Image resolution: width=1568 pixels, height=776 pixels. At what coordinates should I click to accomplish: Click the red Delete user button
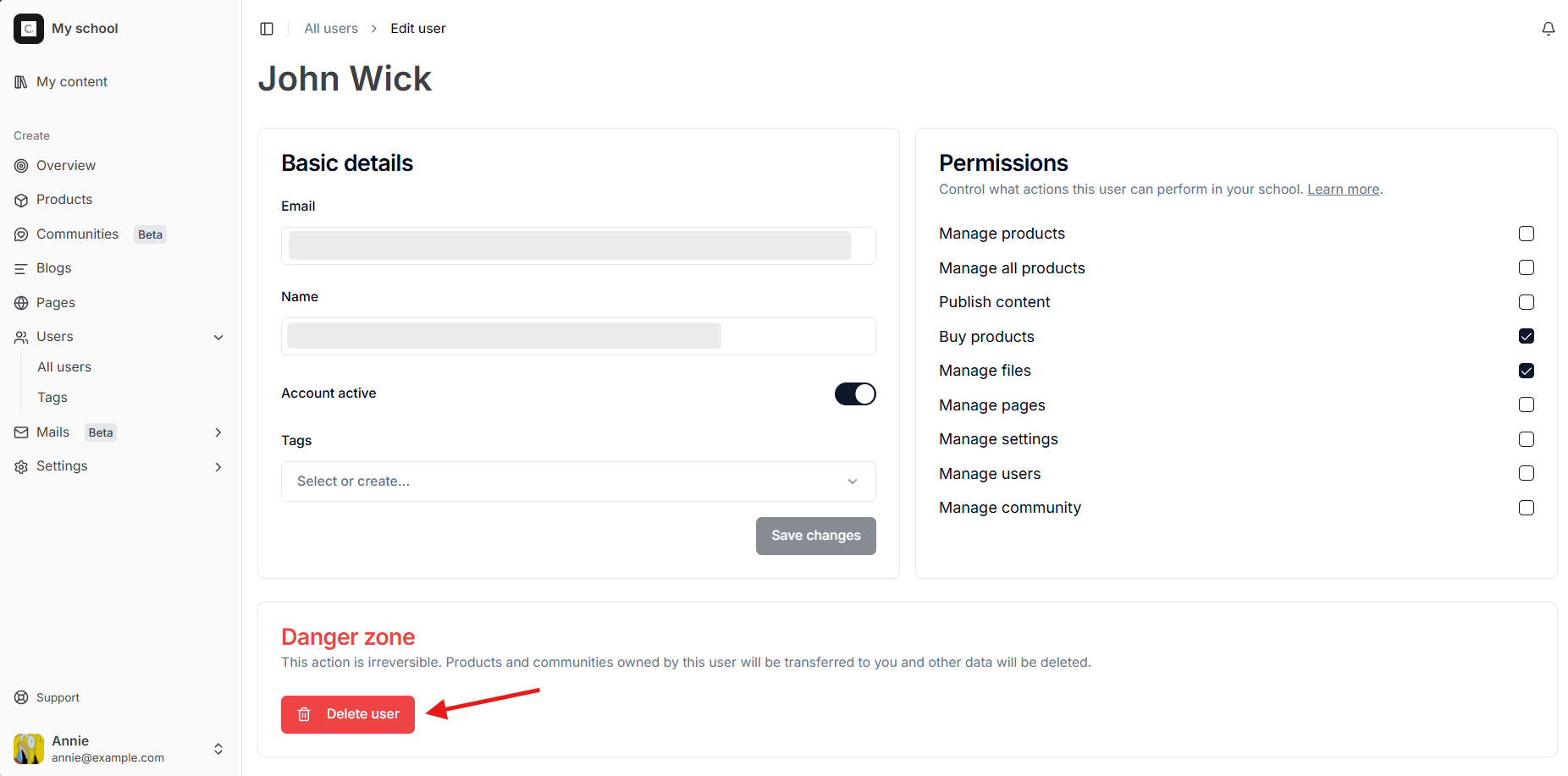click(348, 714)
